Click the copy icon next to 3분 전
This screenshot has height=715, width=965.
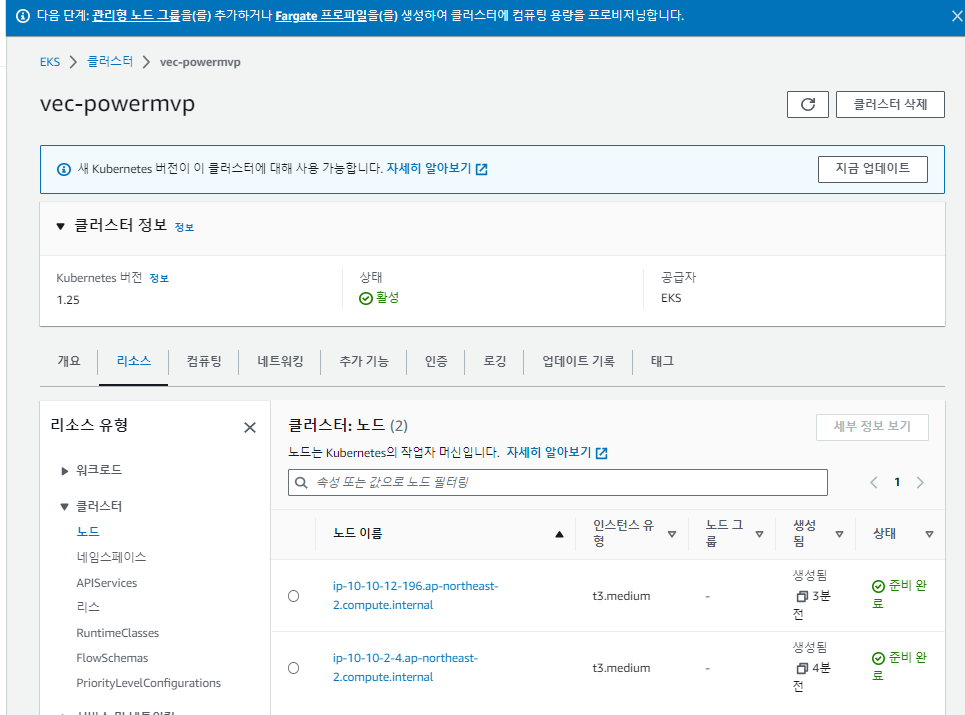coord(802,596)
